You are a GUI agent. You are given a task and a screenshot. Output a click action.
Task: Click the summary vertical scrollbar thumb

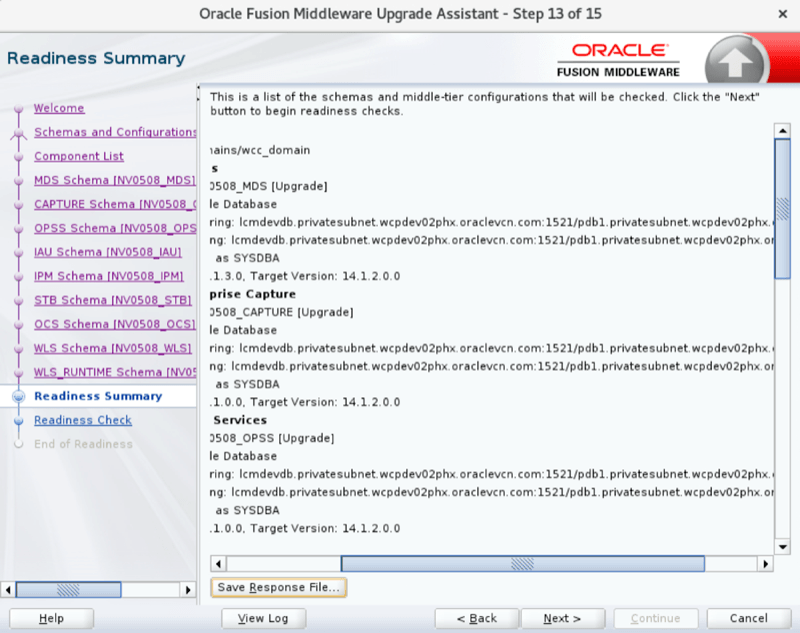[782, 209]
